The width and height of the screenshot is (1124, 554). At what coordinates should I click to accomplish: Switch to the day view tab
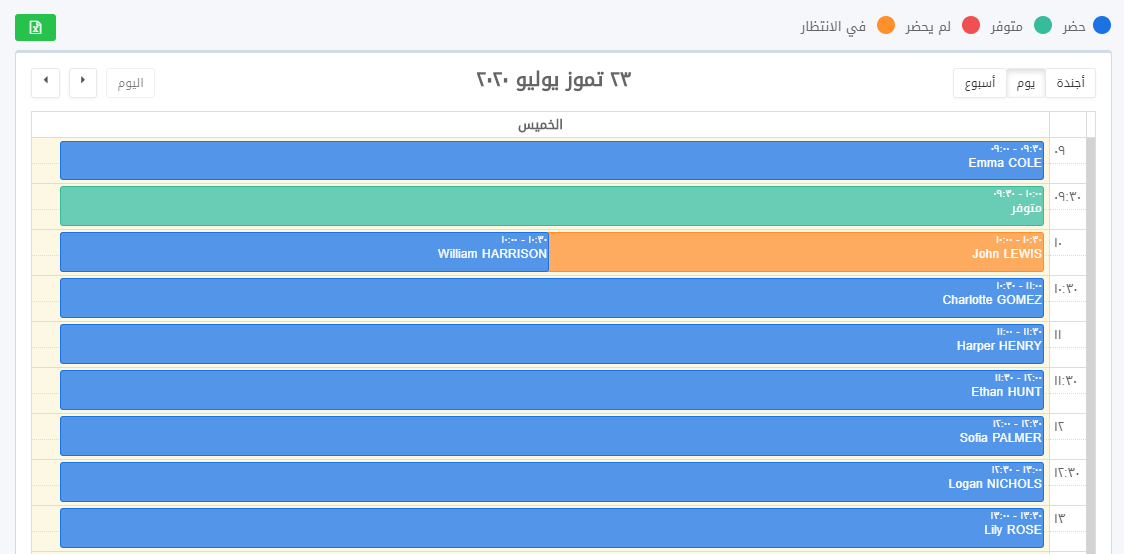[x=1026, y=83]
